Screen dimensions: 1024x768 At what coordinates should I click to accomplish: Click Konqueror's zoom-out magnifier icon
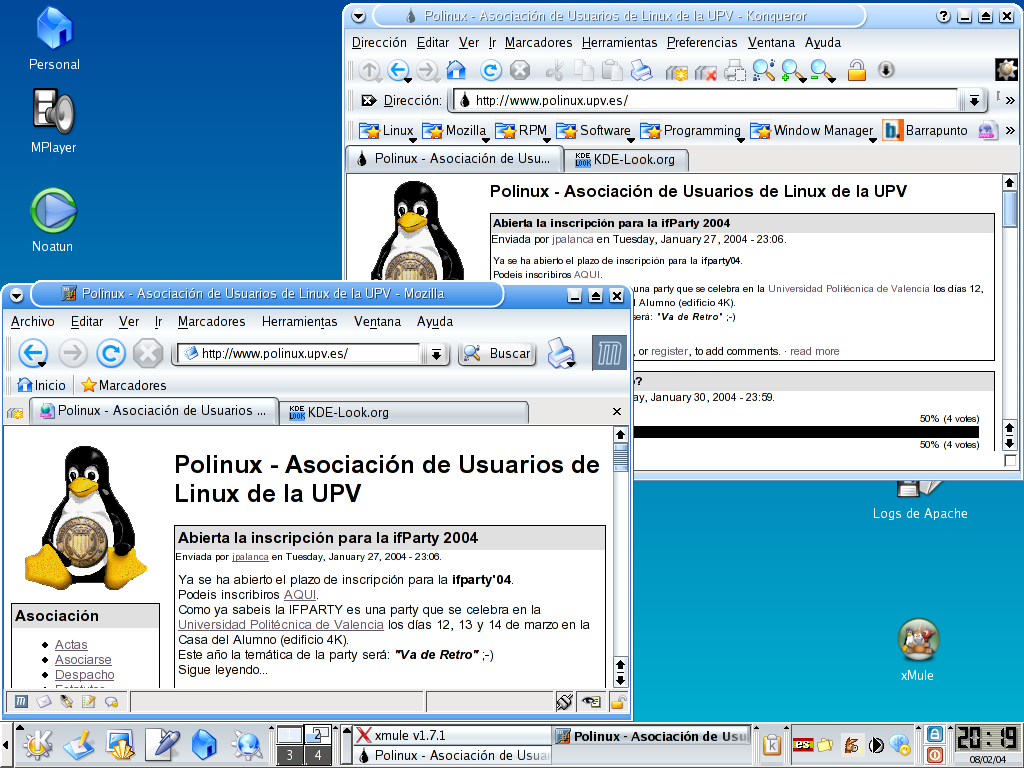tap(822, 71)
